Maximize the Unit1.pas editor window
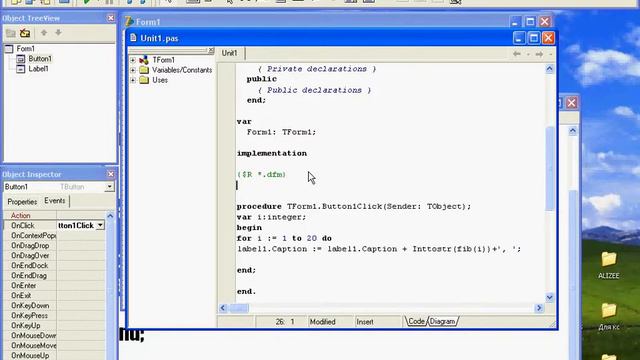This screenshot has width=640, height=360. click(533, 38)
